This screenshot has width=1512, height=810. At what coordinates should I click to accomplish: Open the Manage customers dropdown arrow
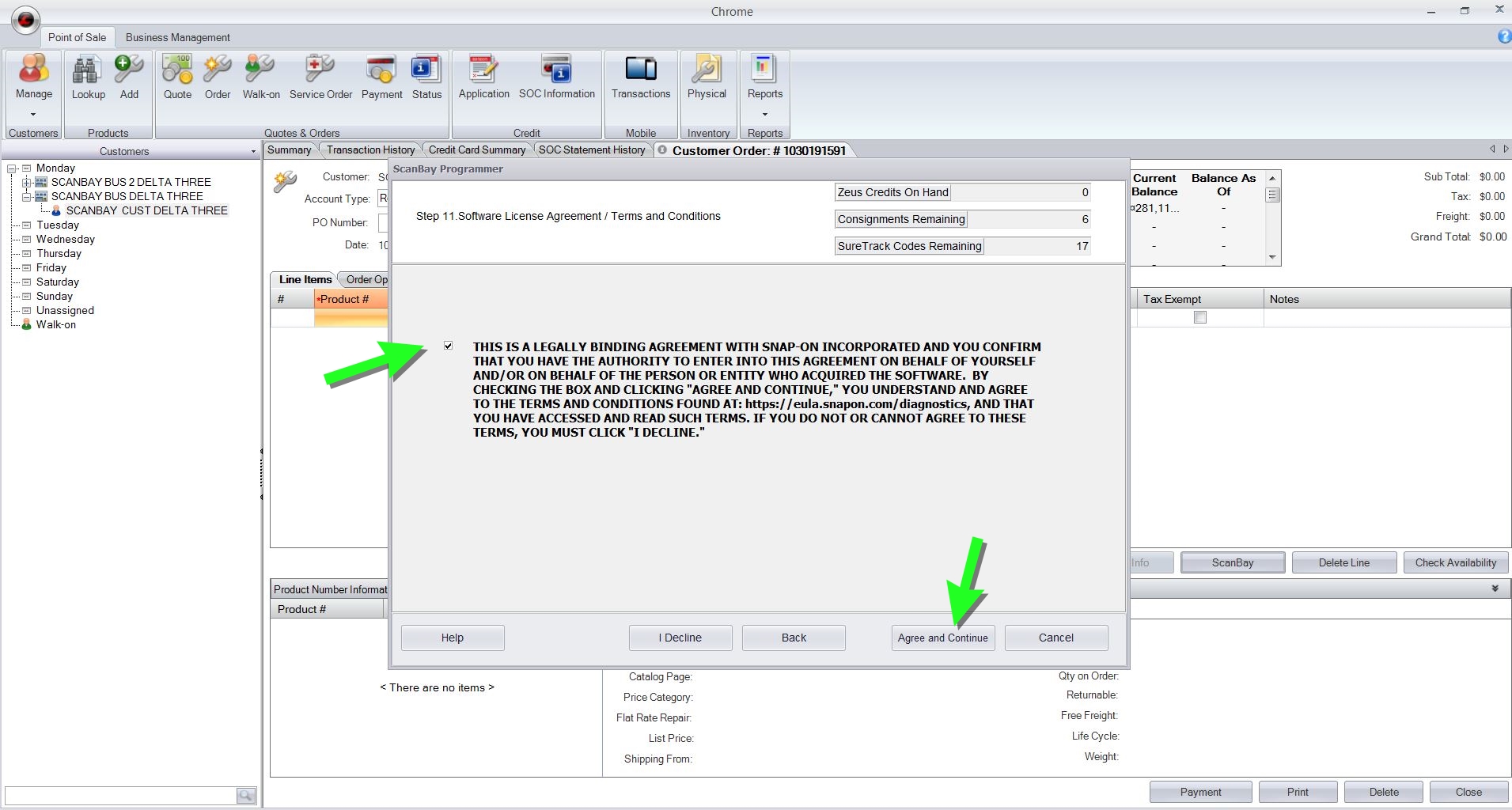33,114
